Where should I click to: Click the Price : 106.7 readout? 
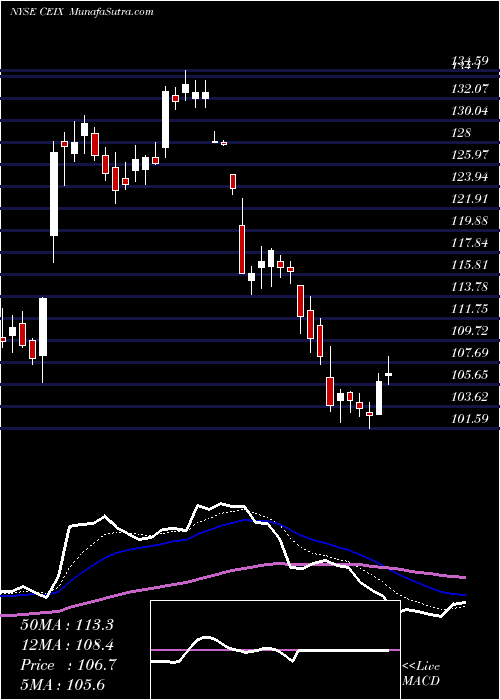pyautogui.click(x=68, y=665)
